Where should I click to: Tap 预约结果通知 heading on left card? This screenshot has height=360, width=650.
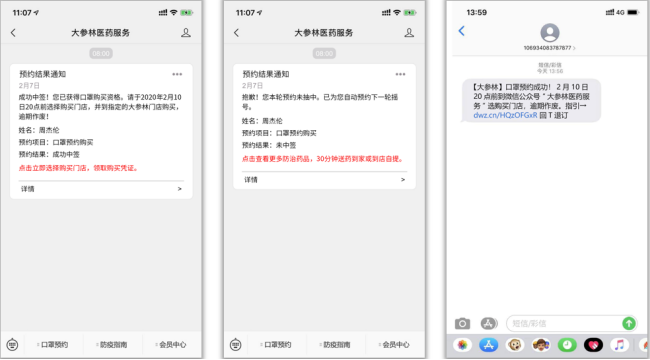click(x=42, y=74)
